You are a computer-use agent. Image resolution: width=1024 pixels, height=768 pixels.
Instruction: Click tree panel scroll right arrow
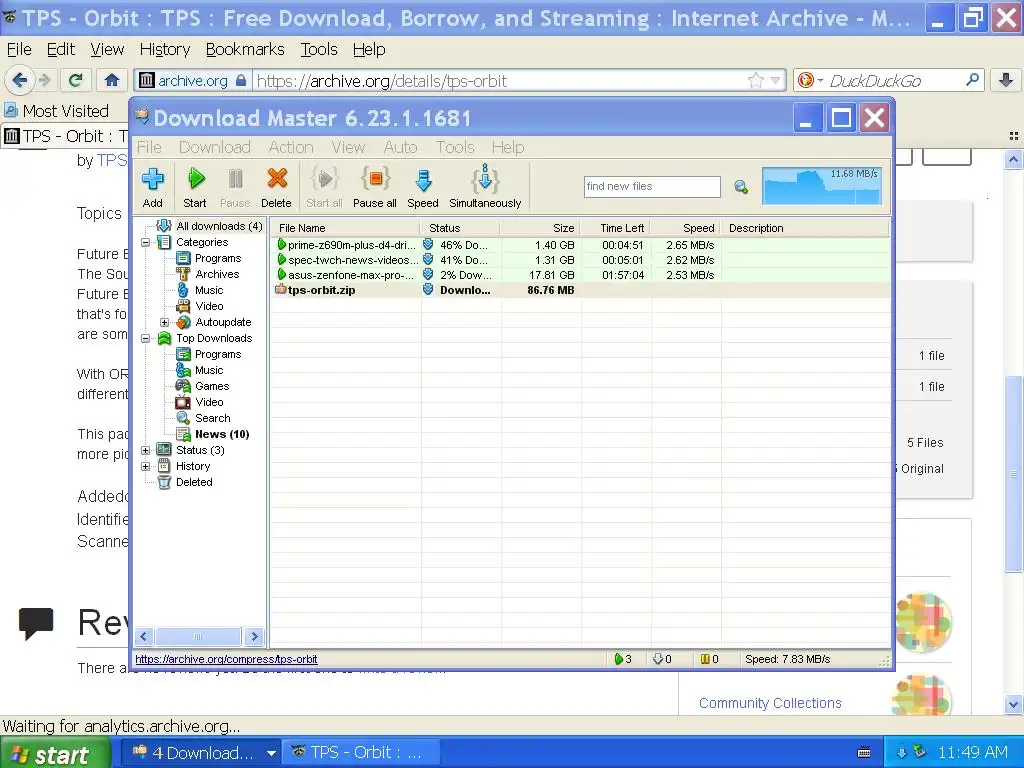(254, 636)
